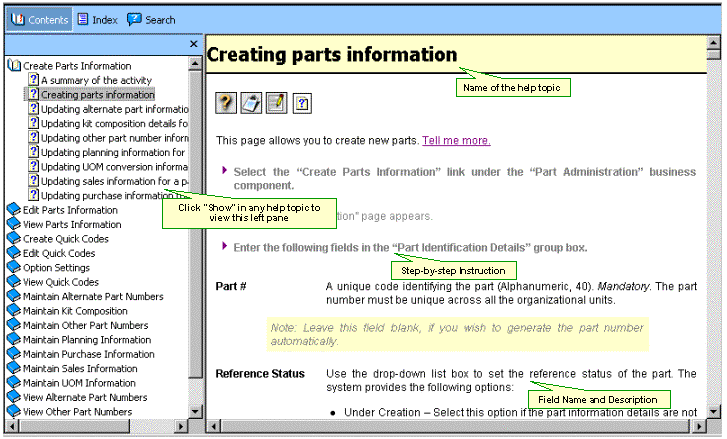Screen dimensions: 727x439
Task: Follow the "Tell me more." link
Action: coord(456,140)
